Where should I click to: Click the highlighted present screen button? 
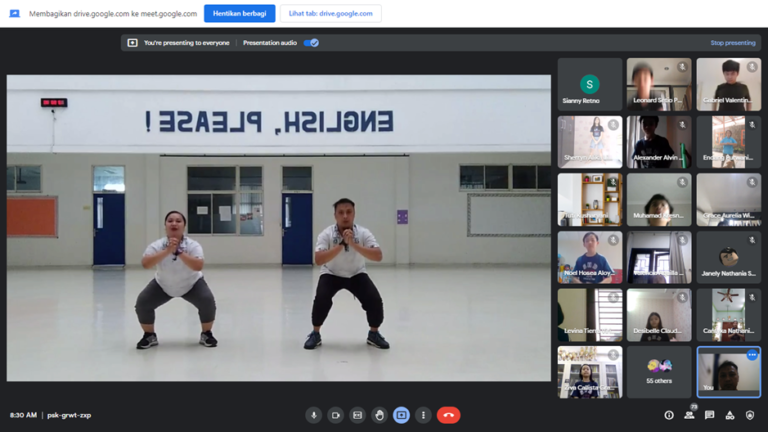tap(401, 415)
